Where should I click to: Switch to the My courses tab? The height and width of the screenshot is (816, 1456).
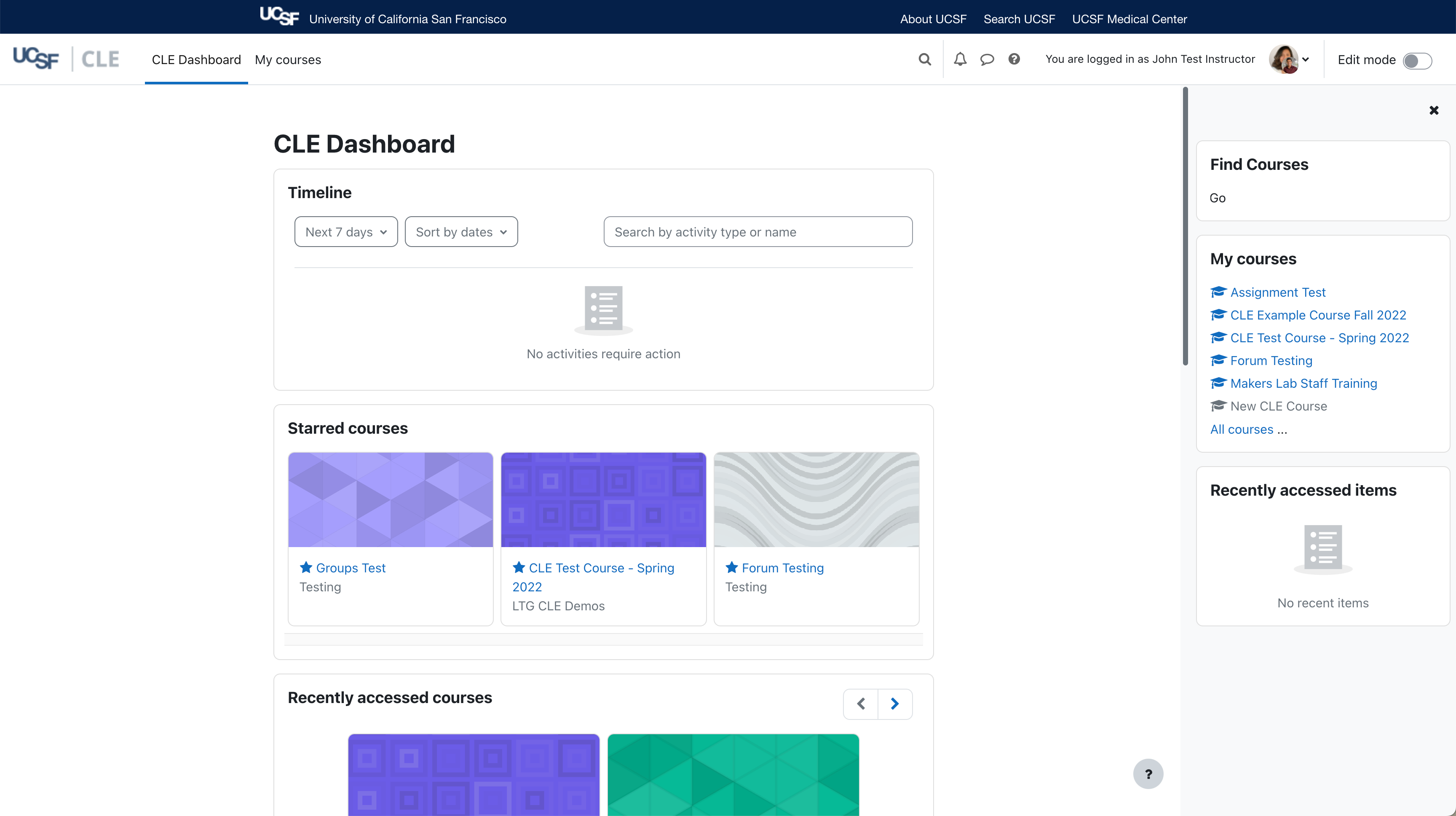click(288, 60)
